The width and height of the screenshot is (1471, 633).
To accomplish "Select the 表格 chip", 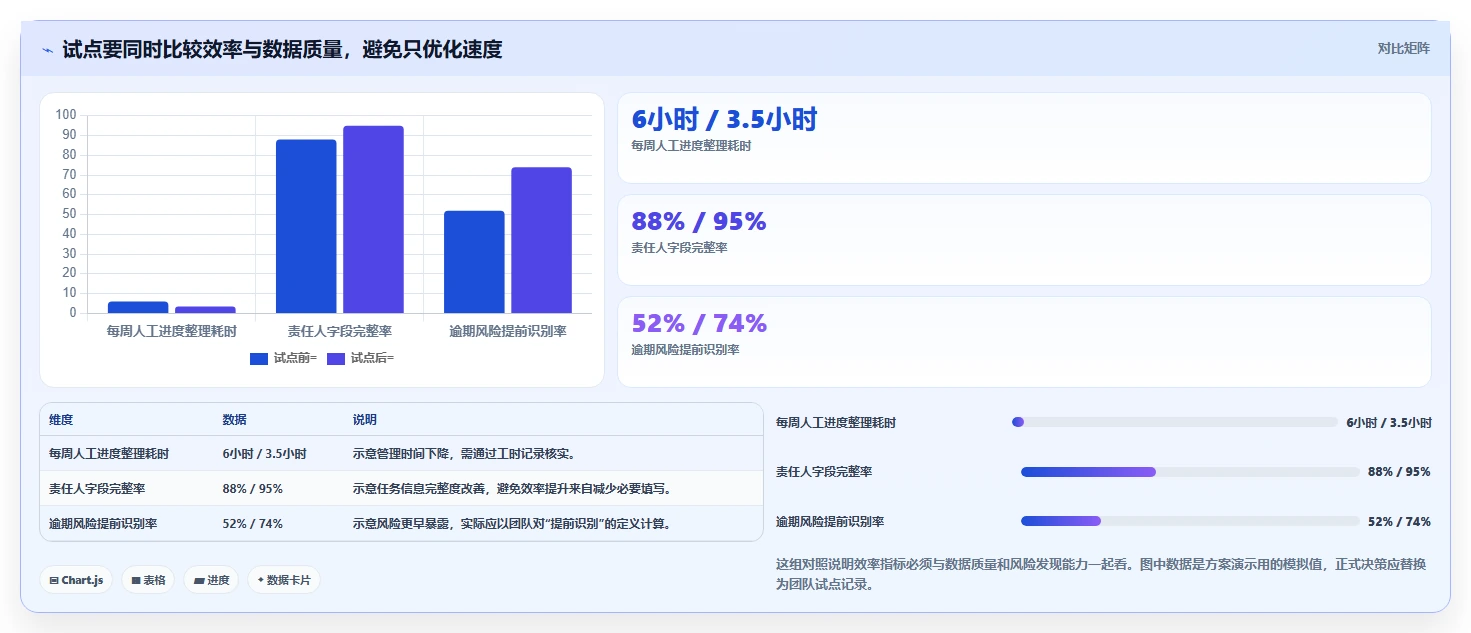I will tap(148, 580).
